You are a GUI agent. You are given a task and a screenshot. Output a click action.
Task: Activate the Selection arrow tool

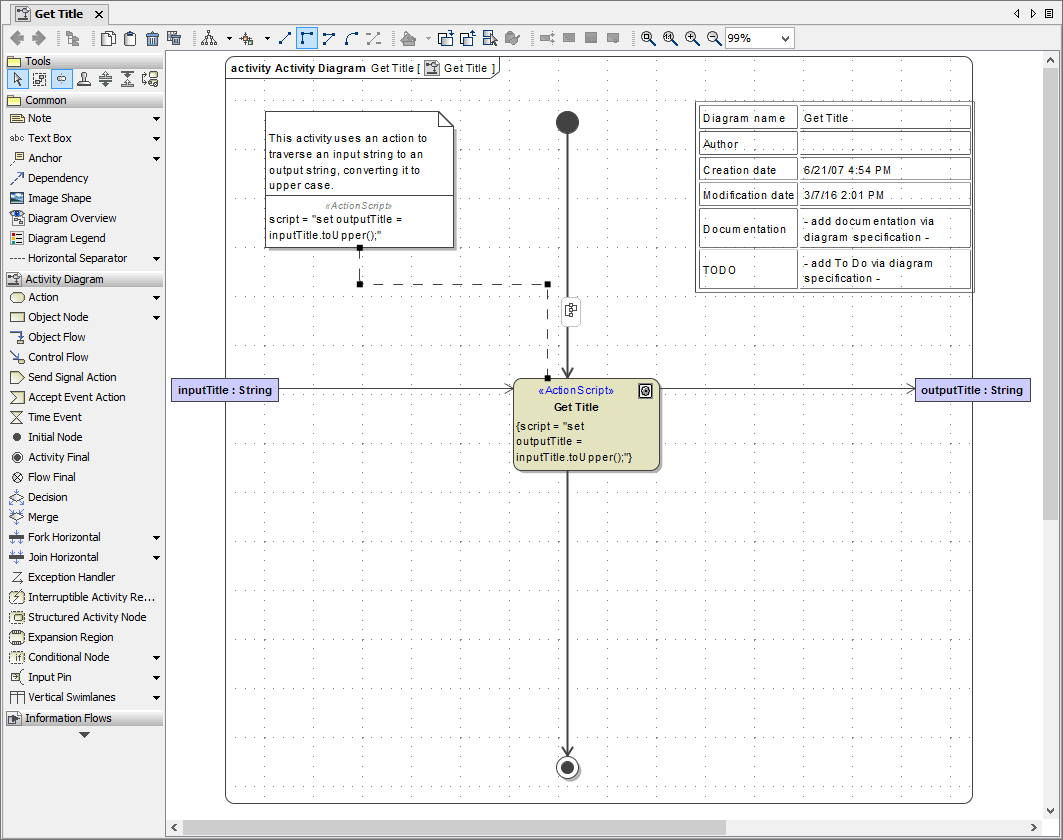coord(18,79)
